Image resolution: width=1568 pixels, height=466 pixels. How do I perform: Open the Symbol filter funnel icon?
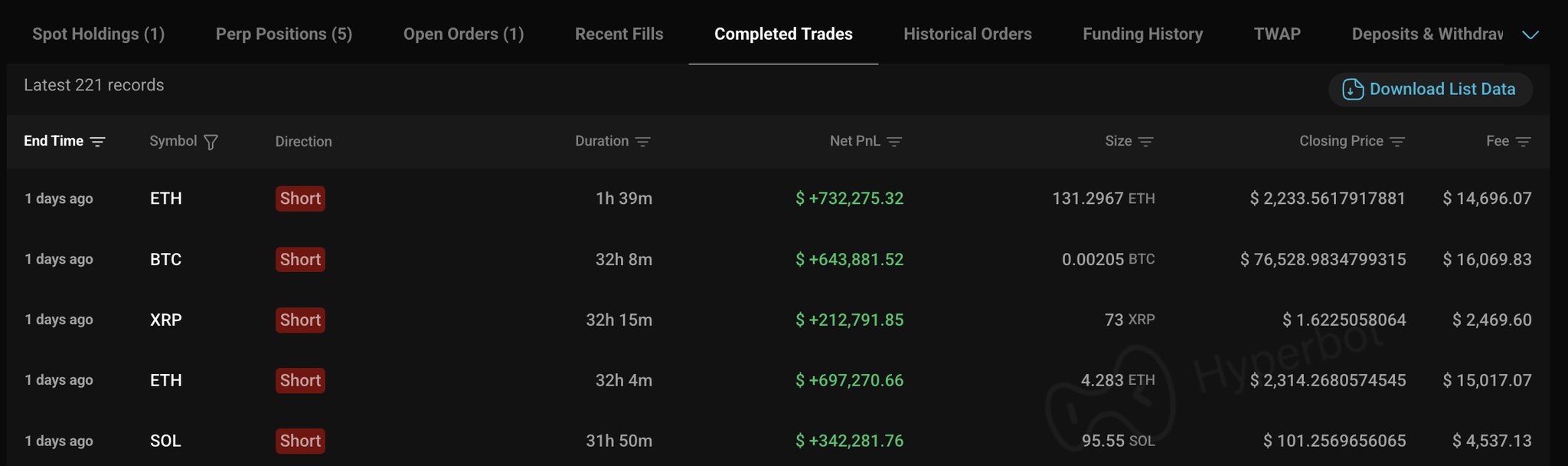coord(211,142)
